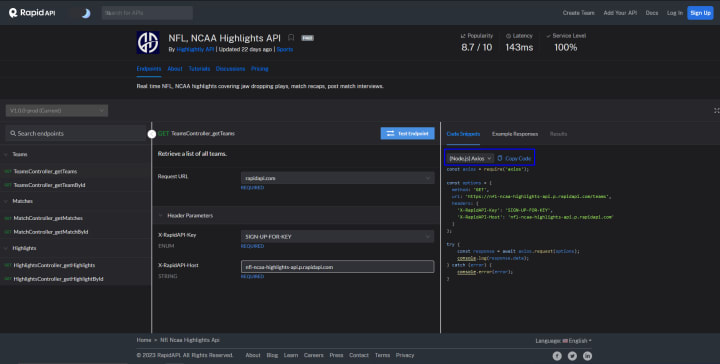Viewport: 720px width, 364px height.
Task: Open the footer Careers link
Action: (314, 355)
